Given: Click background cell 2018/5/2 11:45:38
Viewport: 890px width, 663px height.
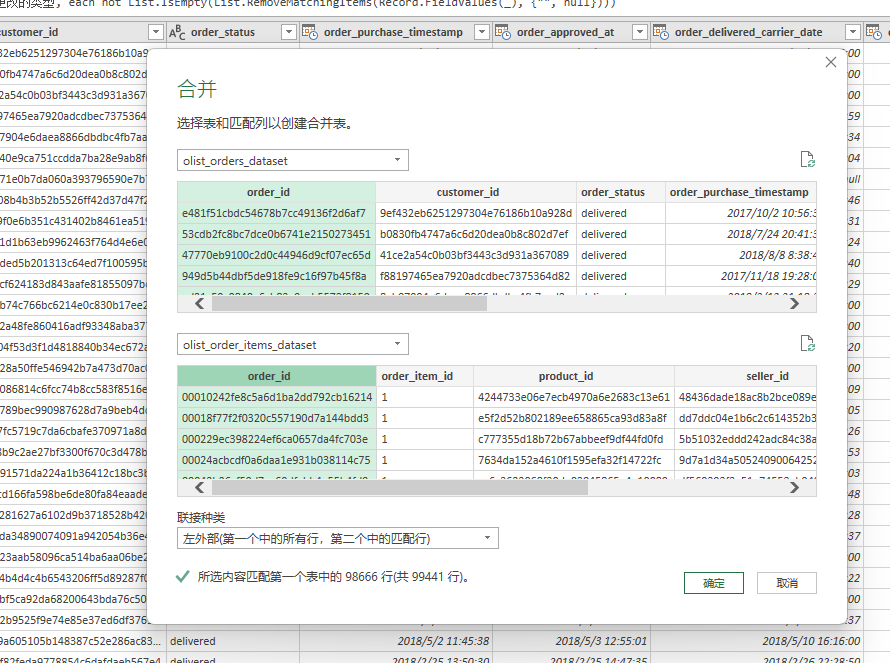Looking at the screenshot, I should point(396,641).
